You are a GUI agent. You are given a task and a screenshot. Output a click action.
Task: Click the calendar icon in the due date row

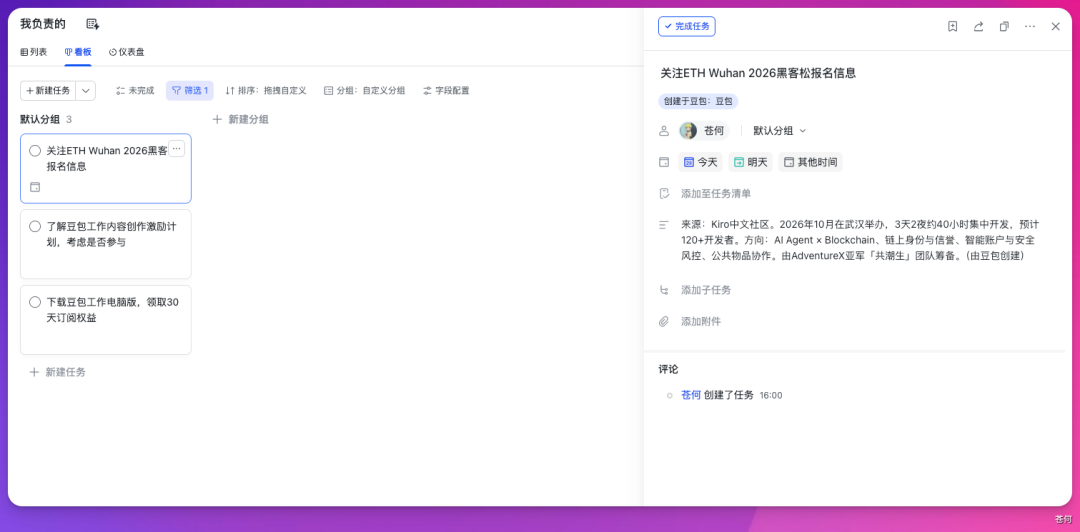[x=664, y=162]
